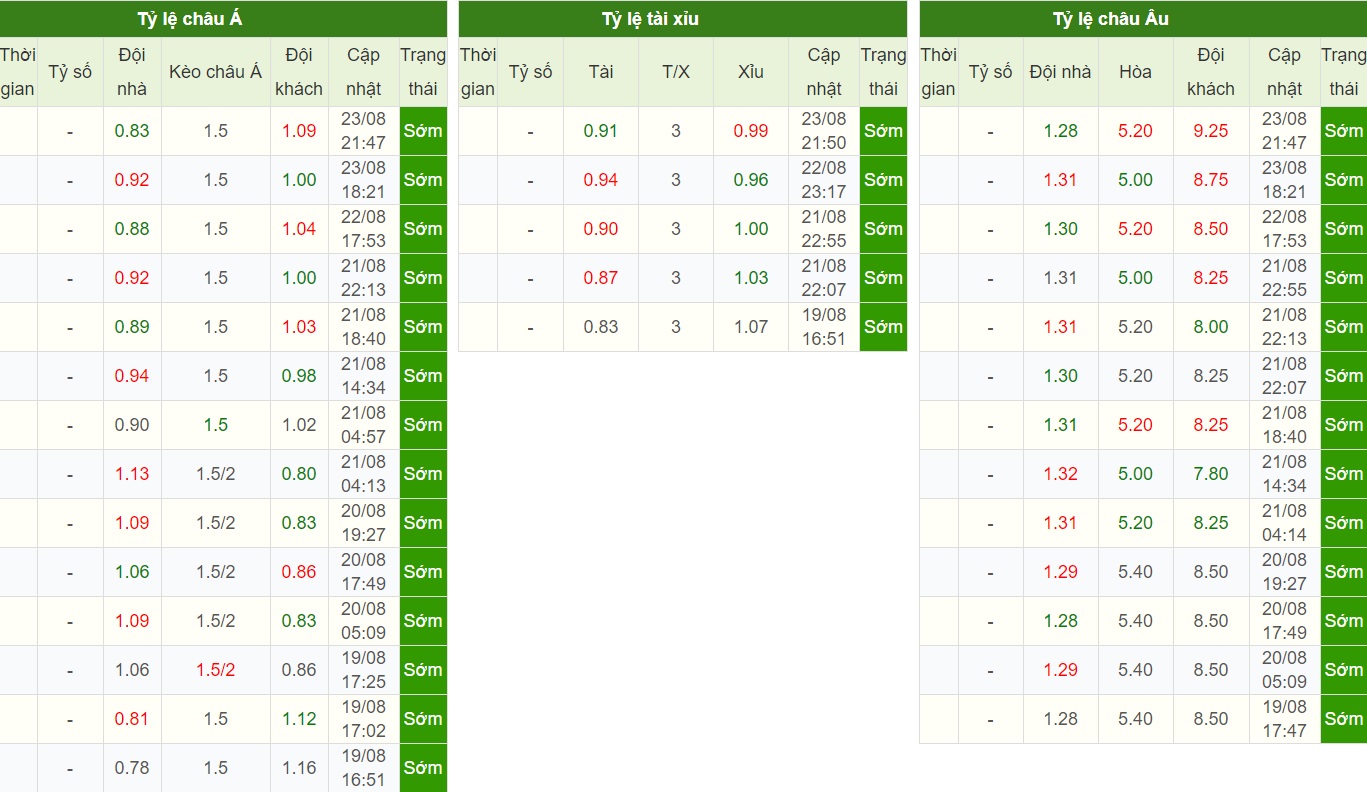
Task: Click Tài odds 0.87 in tài xỉu table
Action: pyautogui.click(x=601, y=278)
